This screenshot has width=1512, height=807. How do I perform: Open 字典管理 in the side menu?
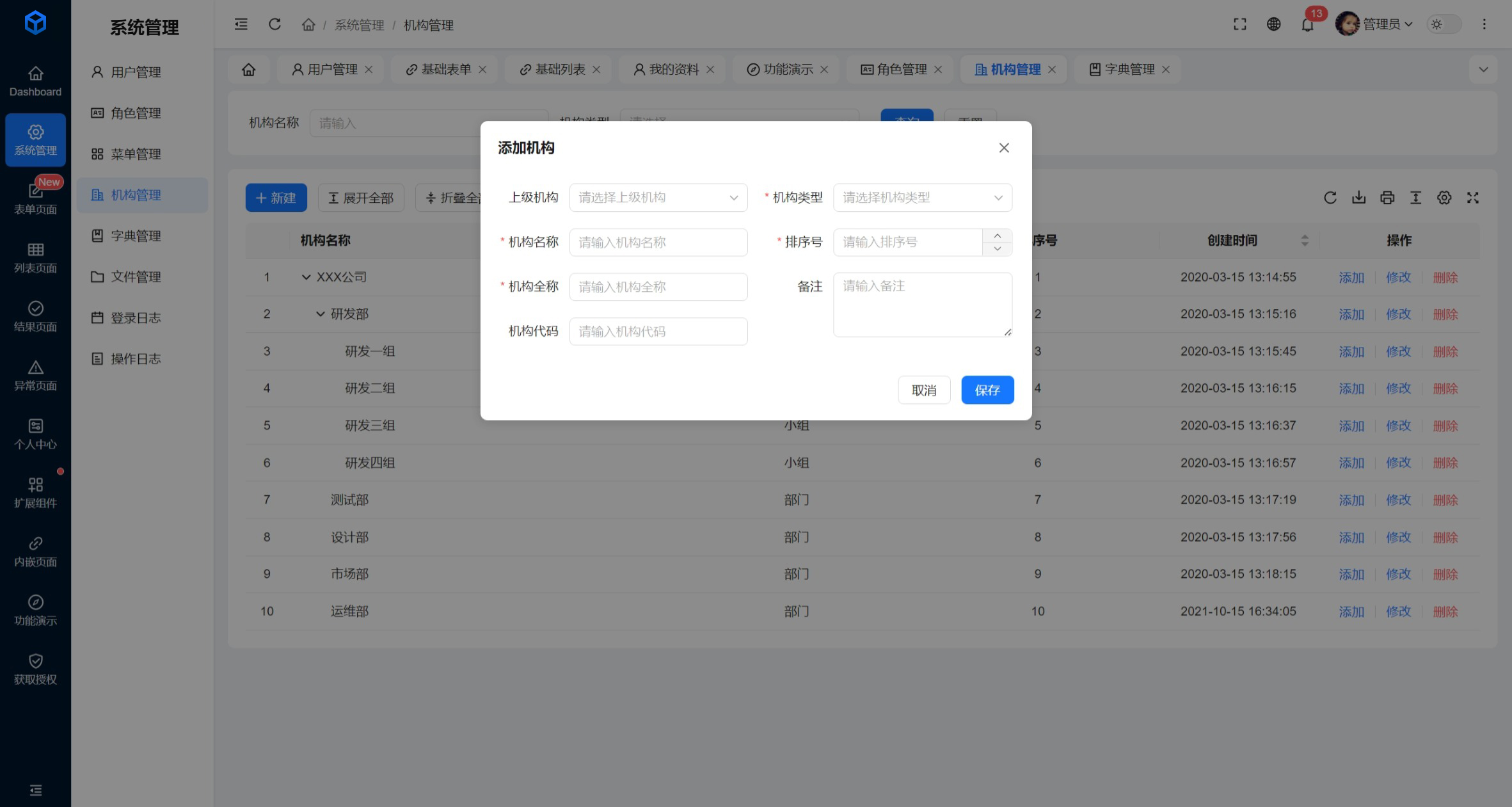click(x=135, y=236)
